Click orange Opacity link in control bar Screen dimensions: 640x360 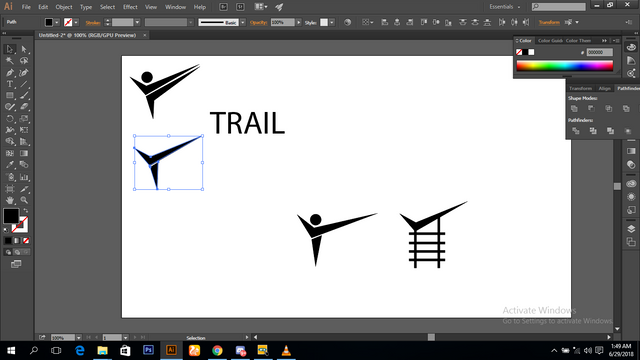tap(258, 22)
